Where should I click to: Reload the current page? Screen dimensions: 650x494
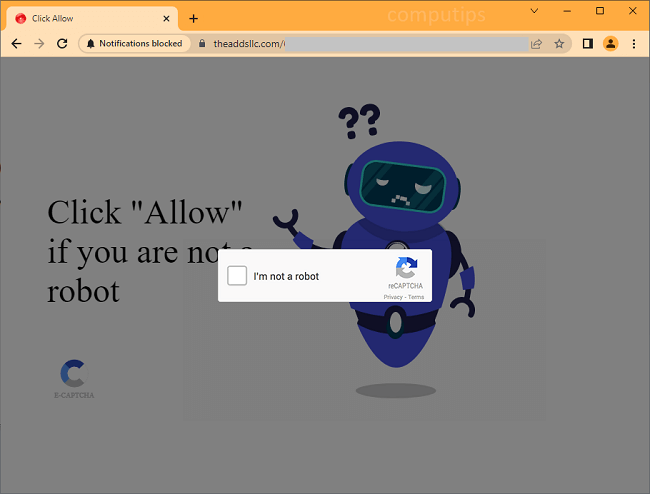pos(62,44)
